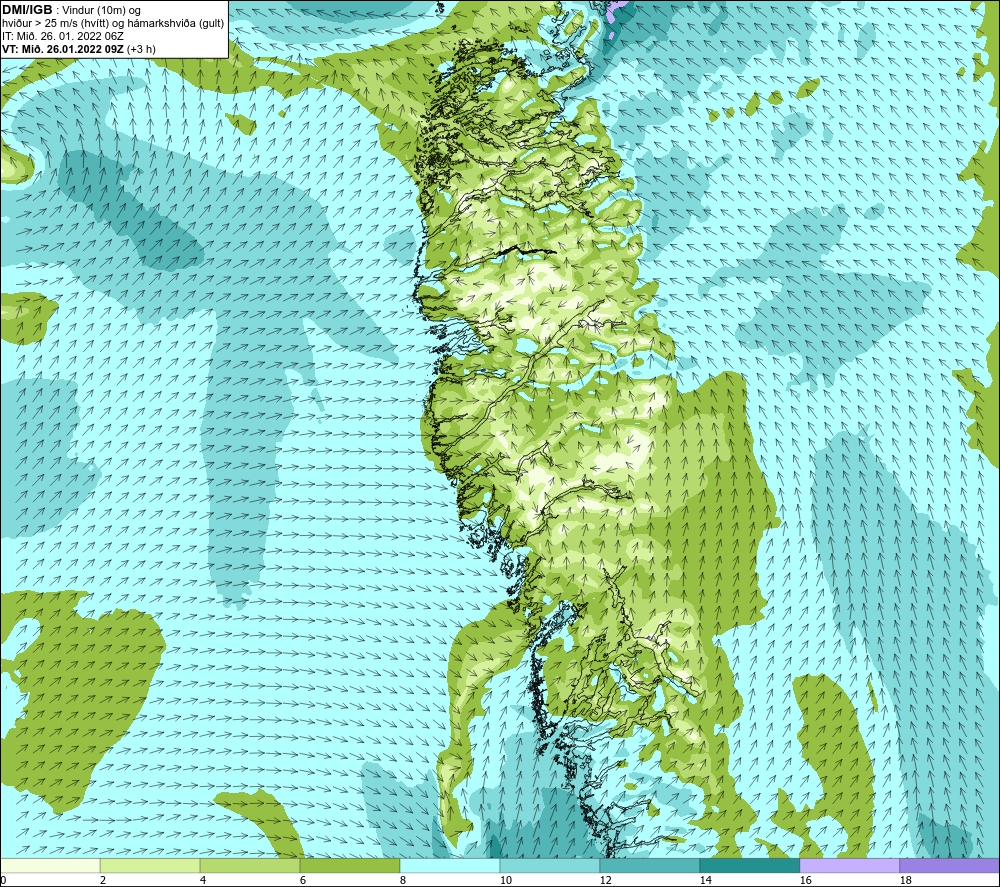Pick the above-18 m/s purple swatch

(950, 865)
